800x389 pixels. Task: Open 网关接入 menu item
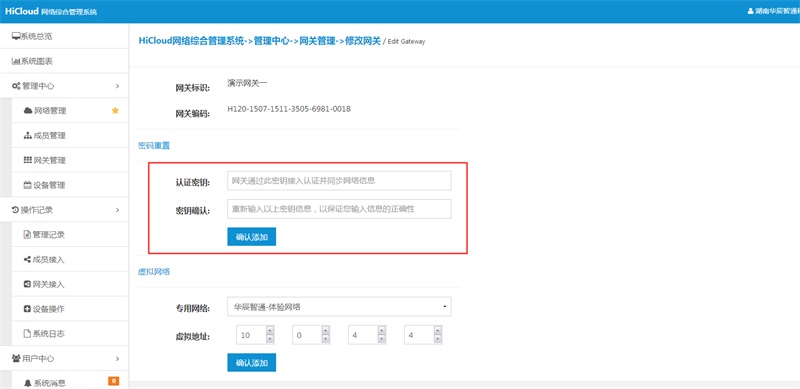coord(69,284)
